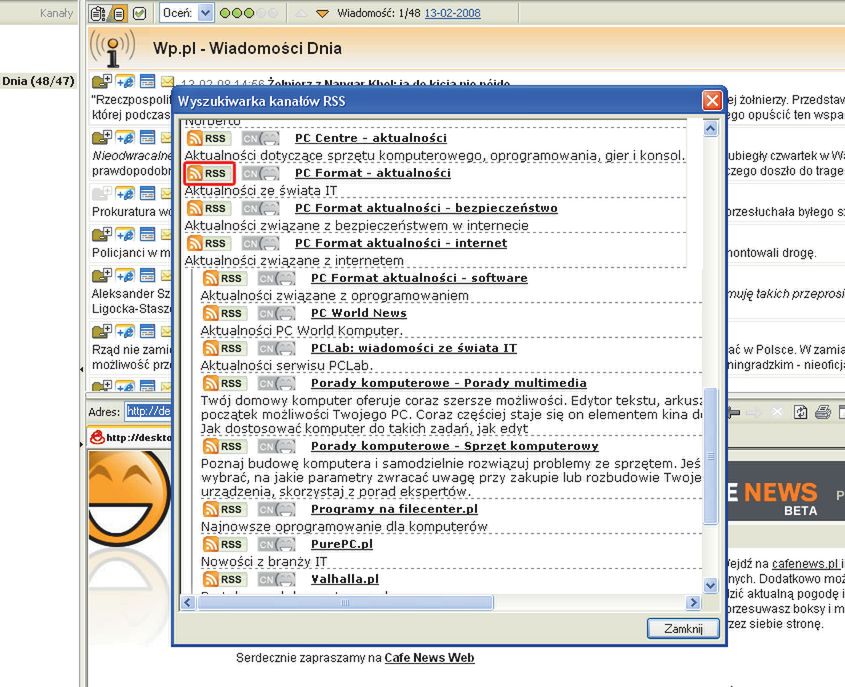The image size is (845, 687).
Task: Click the Adres address field in main window
Action: pyautogui.click(x=148, y=412)
